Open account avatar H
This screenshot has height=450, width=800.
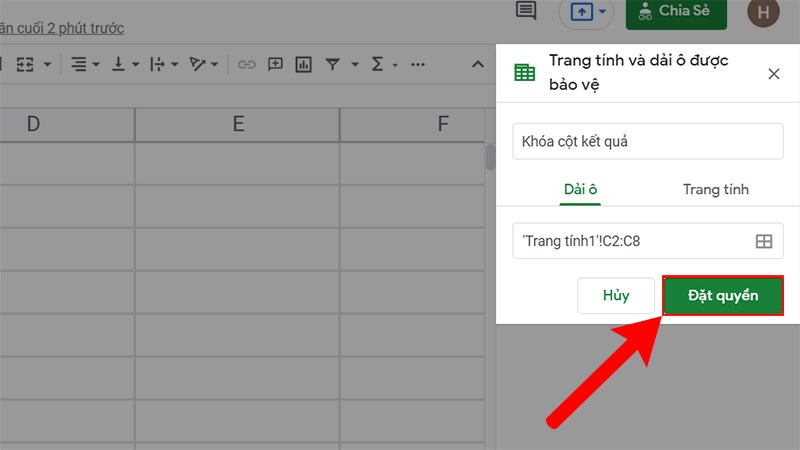click(x=763, y=12)
